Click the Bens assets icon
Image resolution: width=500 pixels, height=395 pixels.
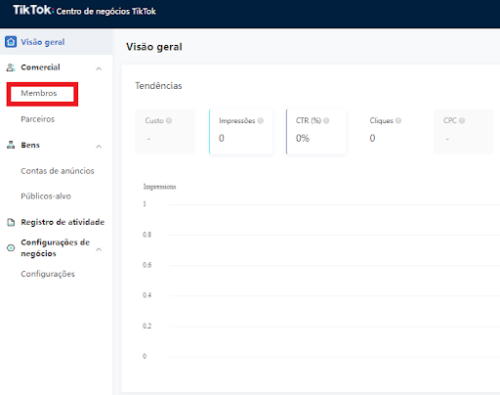11,145
